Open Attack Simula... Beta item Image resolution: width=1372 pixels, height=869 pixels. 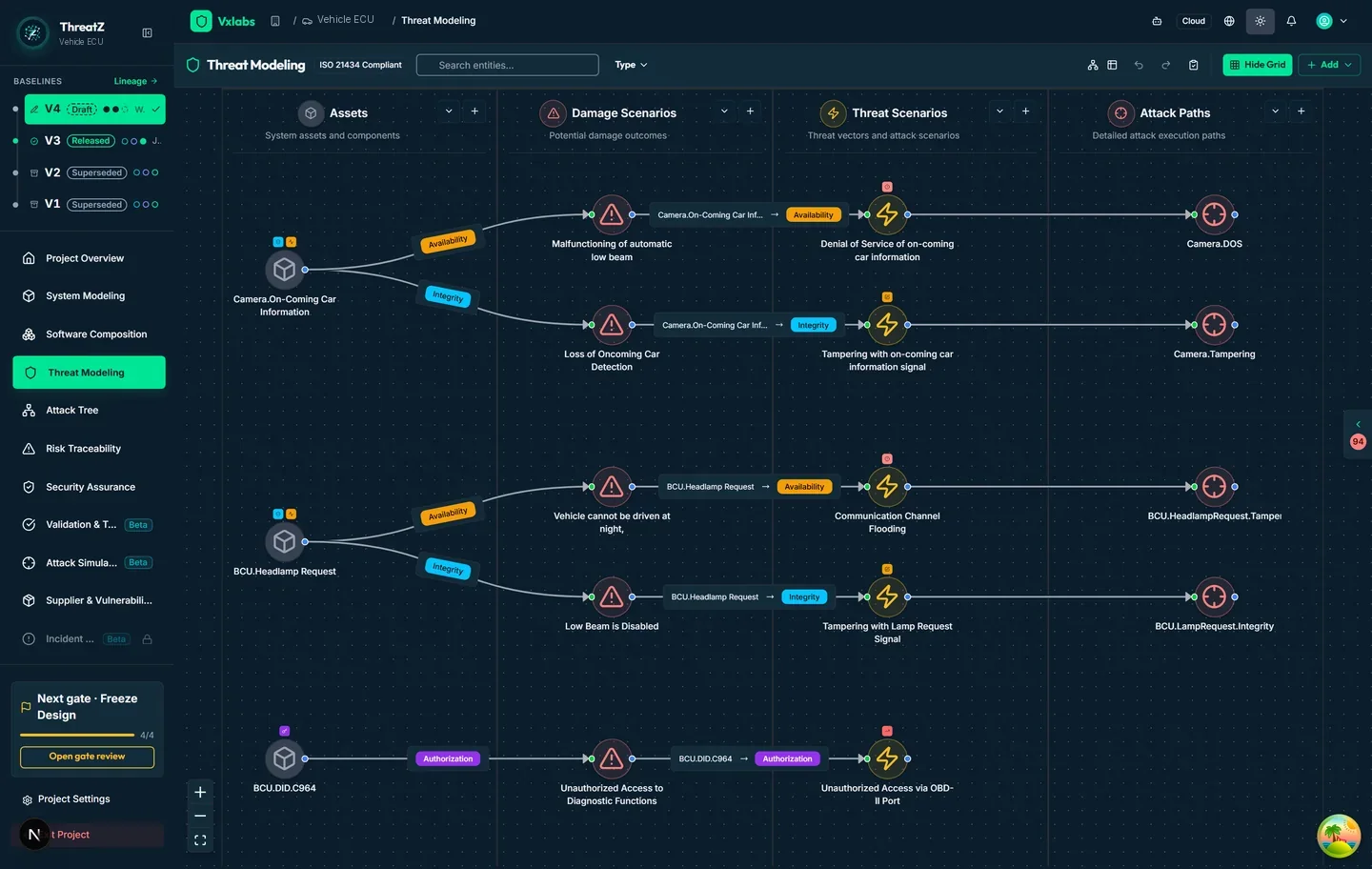tap(89, 563)
